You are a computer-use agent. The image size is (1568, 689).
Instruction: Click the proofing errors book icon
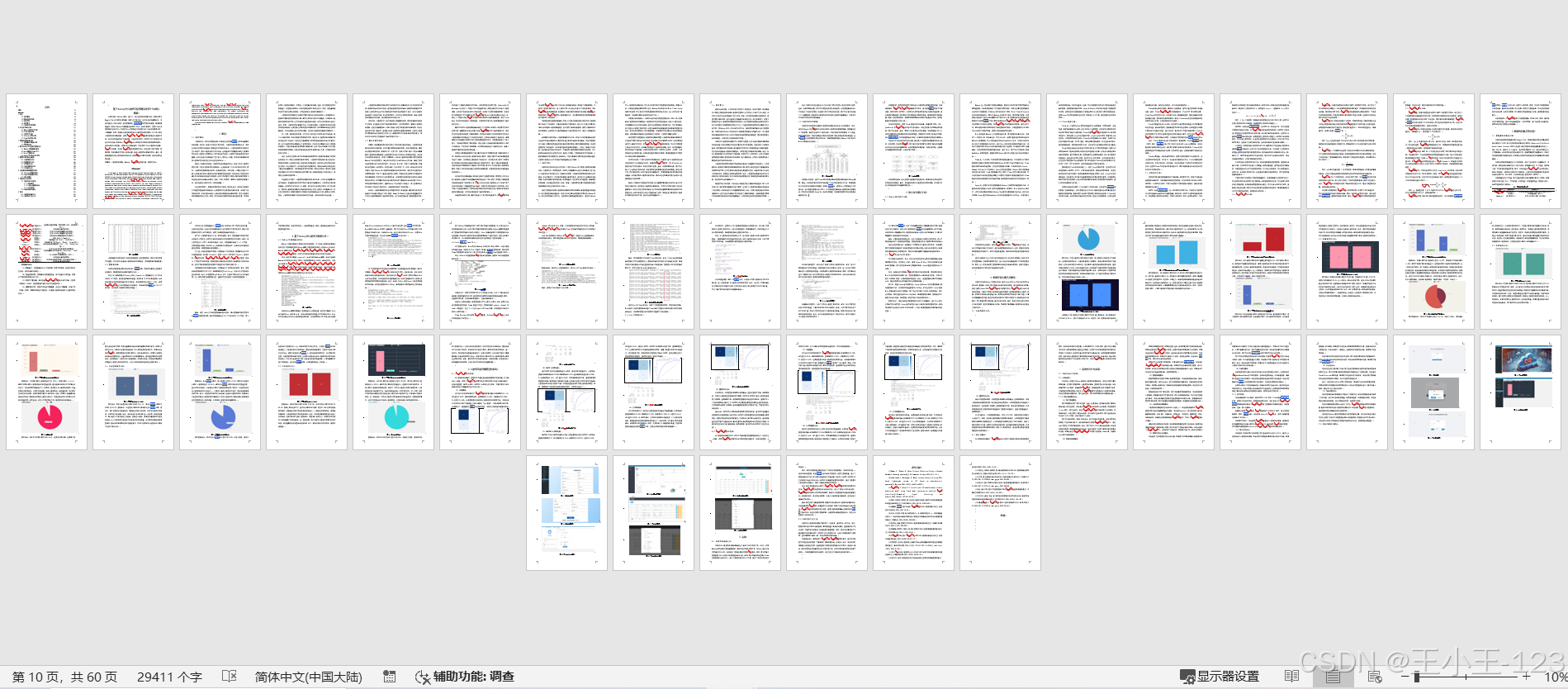[230, 676]
